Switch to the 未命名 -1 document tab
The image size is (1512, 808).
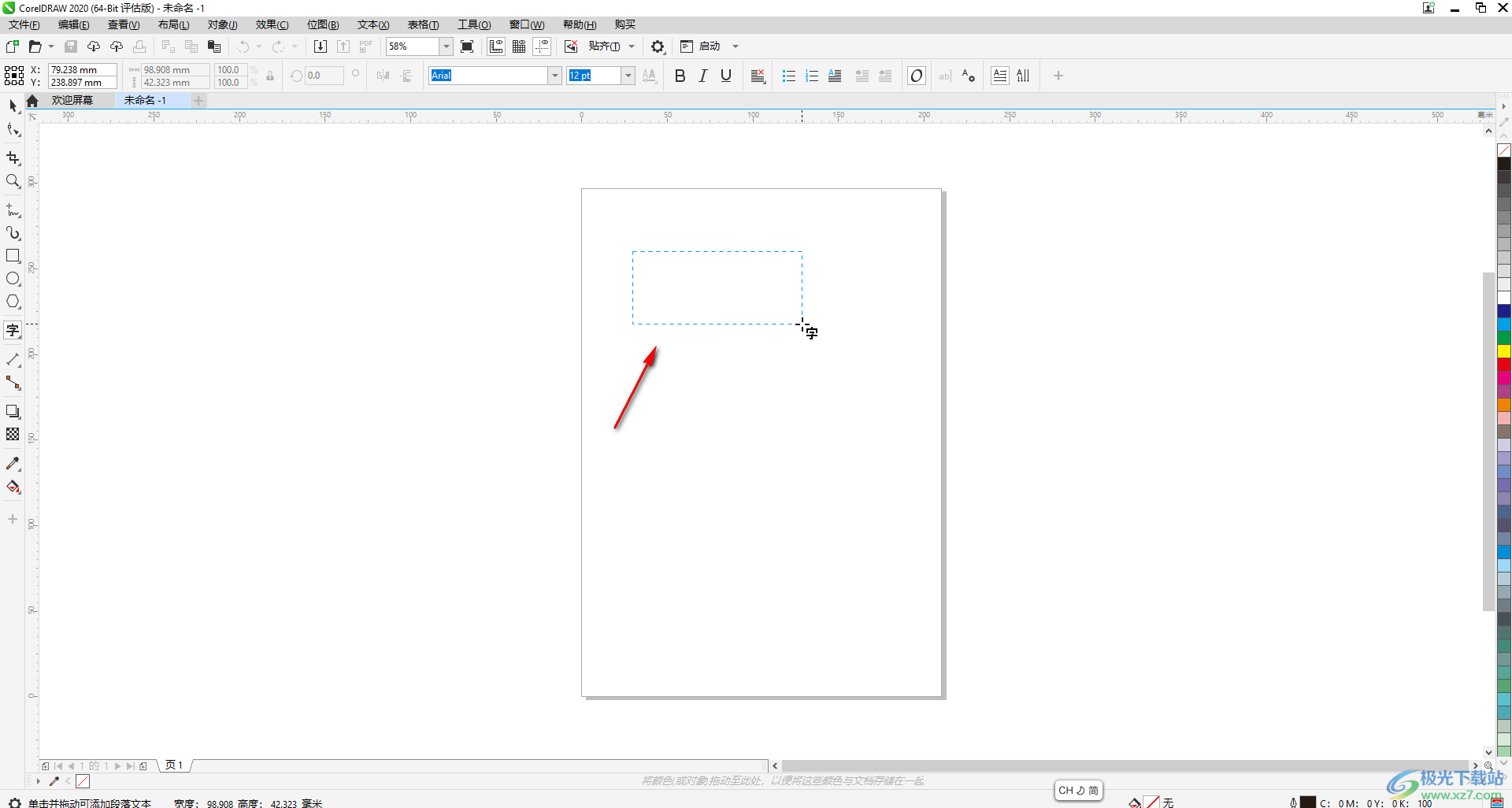[145, 100]
